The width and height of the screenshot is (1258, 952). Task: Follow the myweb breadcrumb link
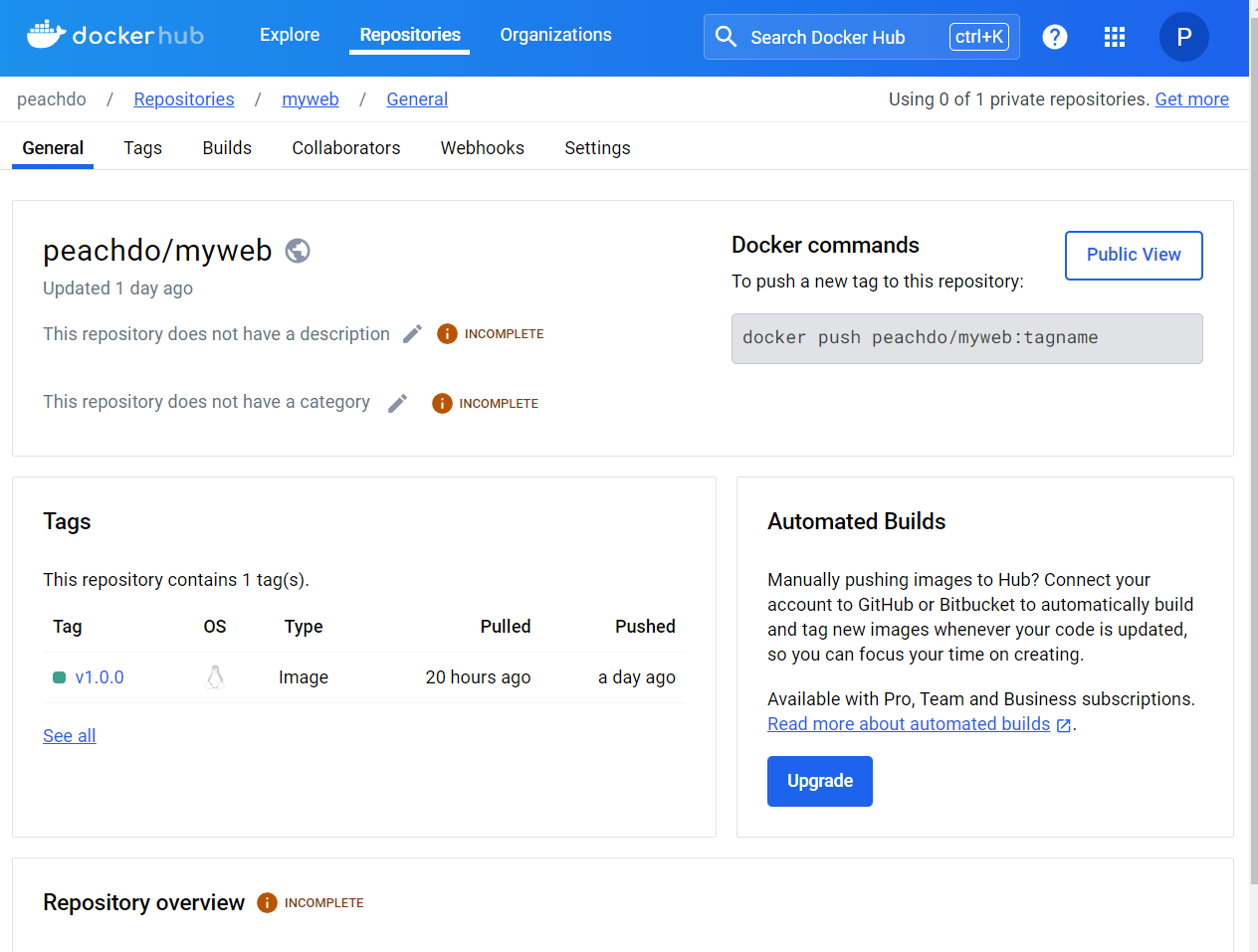[311, 99]
